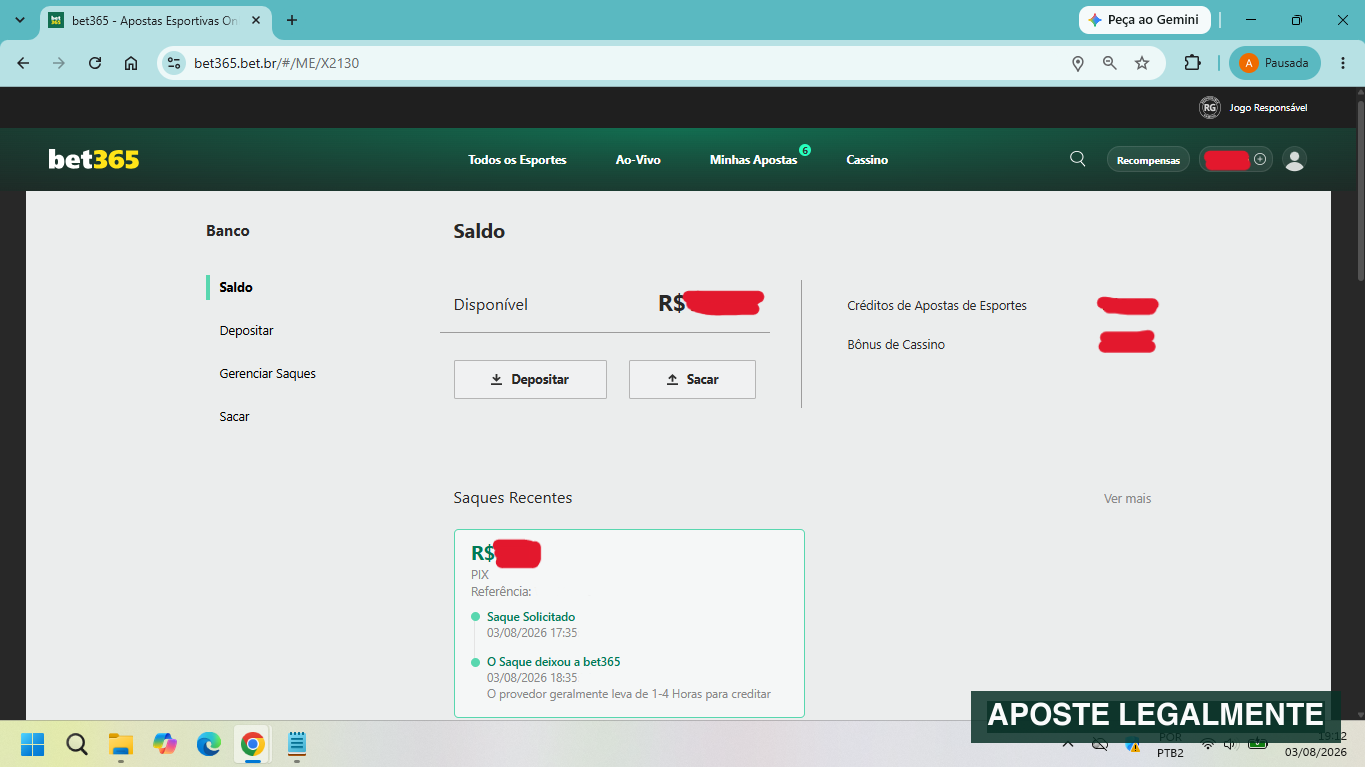Open site information icon in address bar

(174, 63)
